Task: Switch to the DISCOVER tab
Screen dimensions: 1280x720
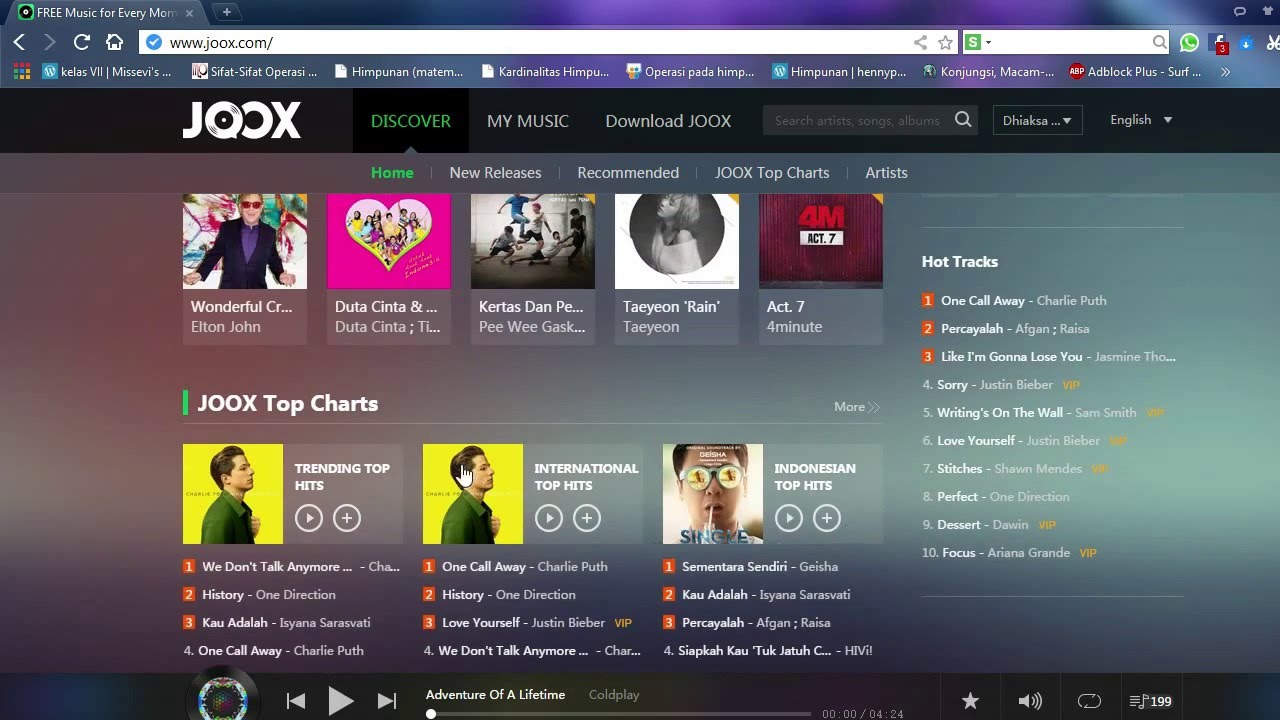Action: [411, 120]
